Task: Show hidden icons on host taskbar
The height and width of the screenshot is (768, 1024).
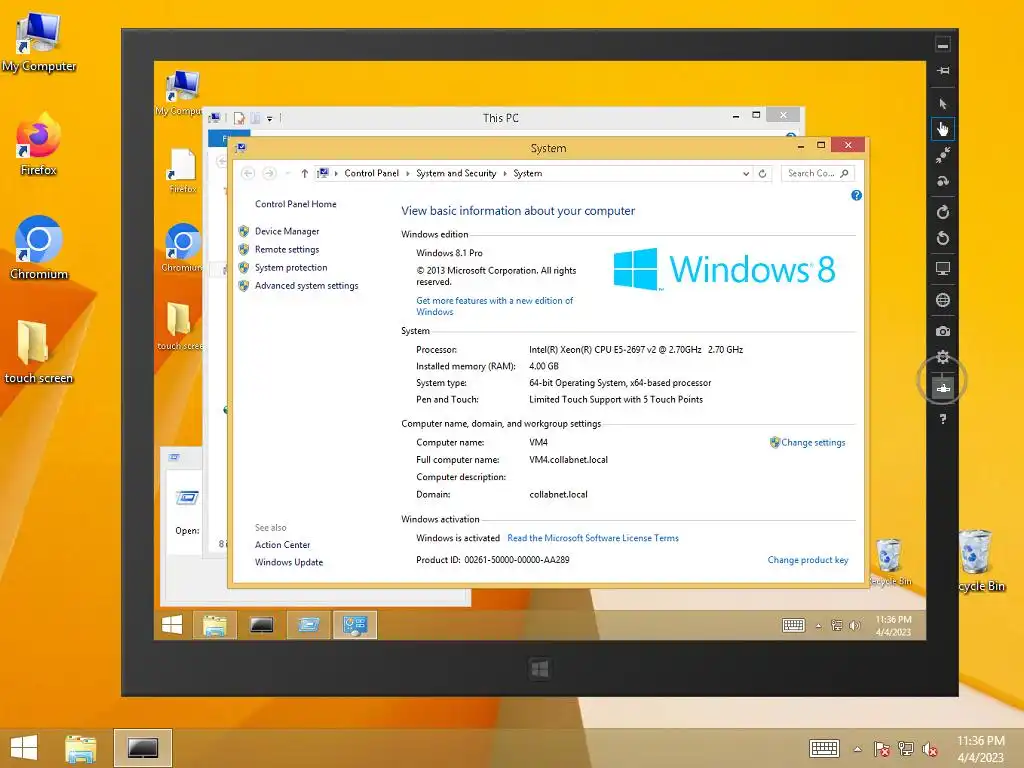Action: 857,749
